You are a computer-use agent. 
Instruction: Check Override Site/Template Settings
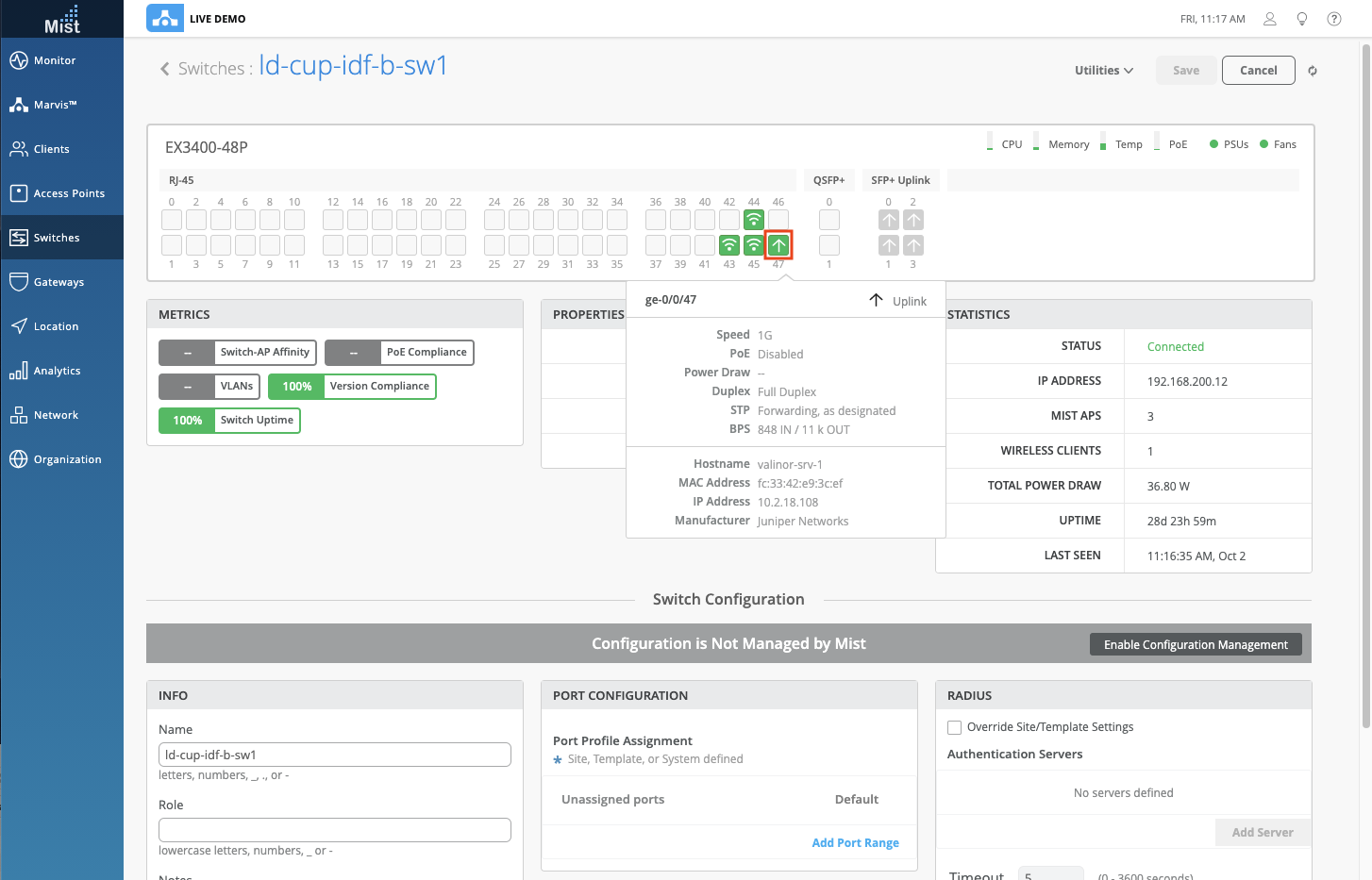click(955, 727)
